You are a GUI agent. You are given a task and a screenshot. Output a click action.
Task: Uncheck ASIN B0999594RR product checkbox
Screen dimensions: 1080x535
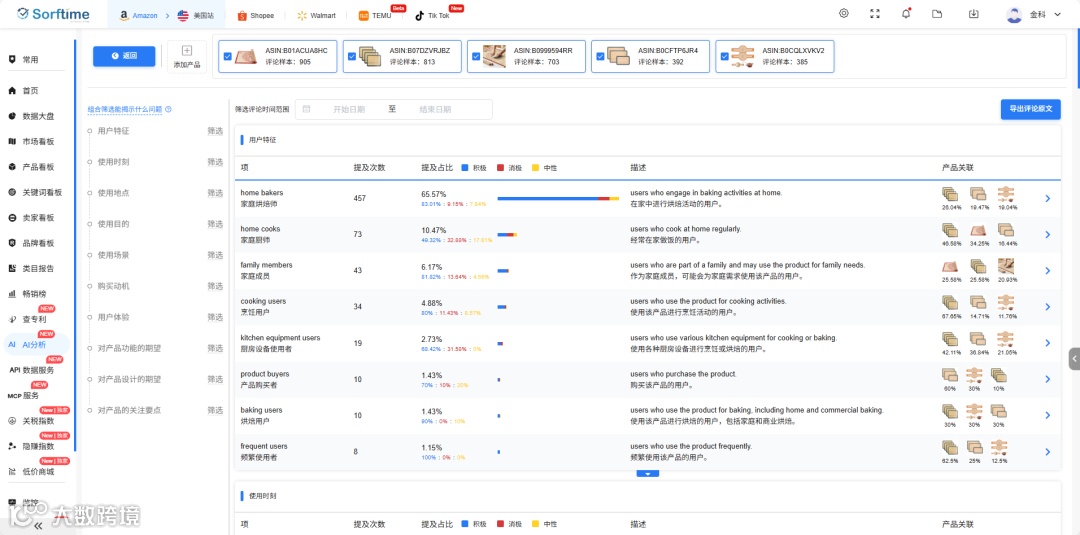click(x=477, y=56)
